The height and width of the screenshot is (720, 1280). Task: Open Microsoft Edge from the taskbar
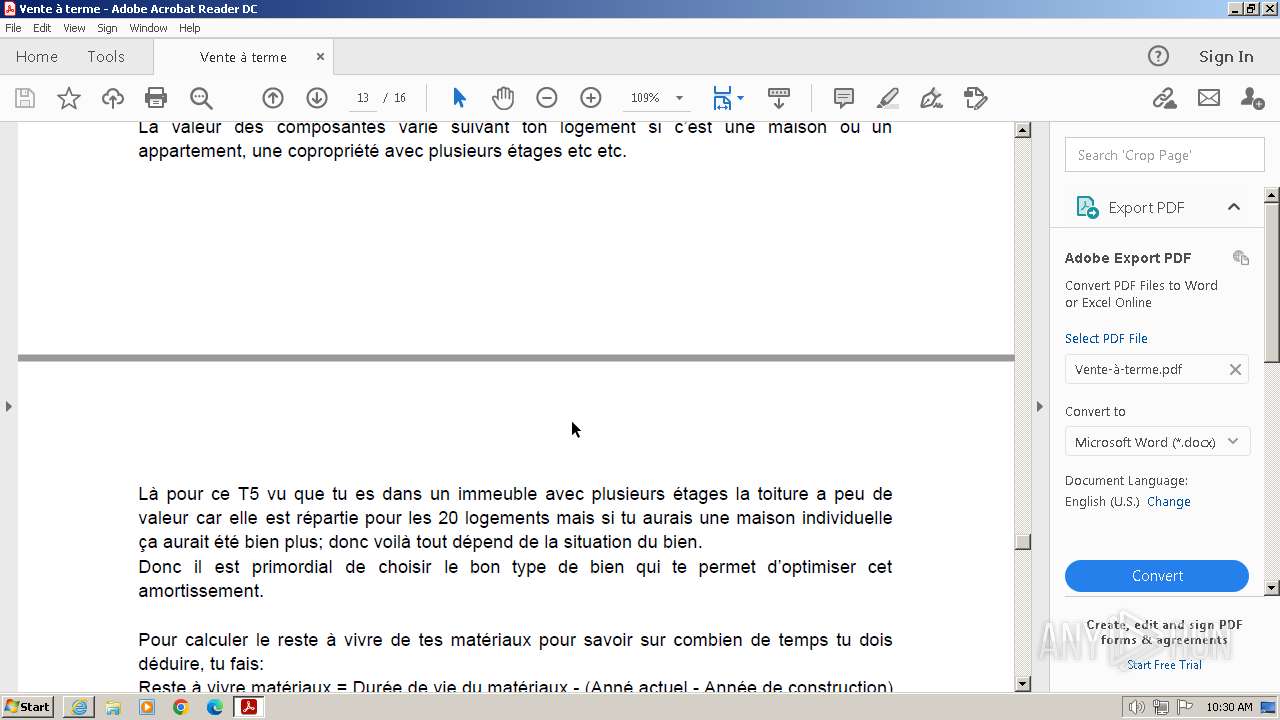215,707
